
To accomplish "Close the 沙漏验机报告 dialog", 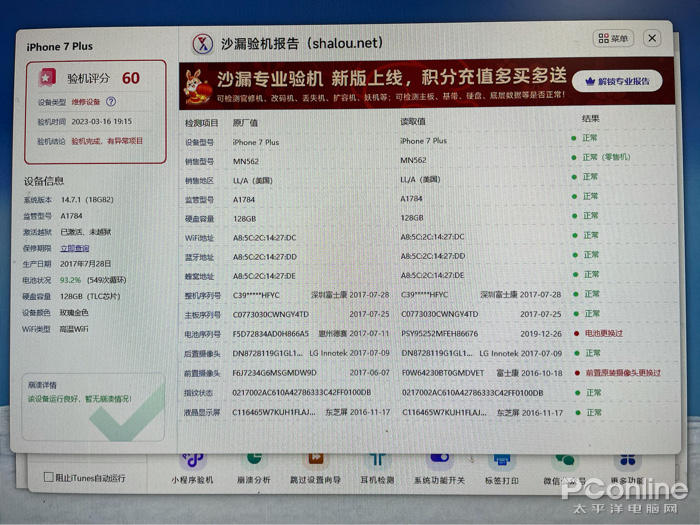I will click(x=652, y=38).
